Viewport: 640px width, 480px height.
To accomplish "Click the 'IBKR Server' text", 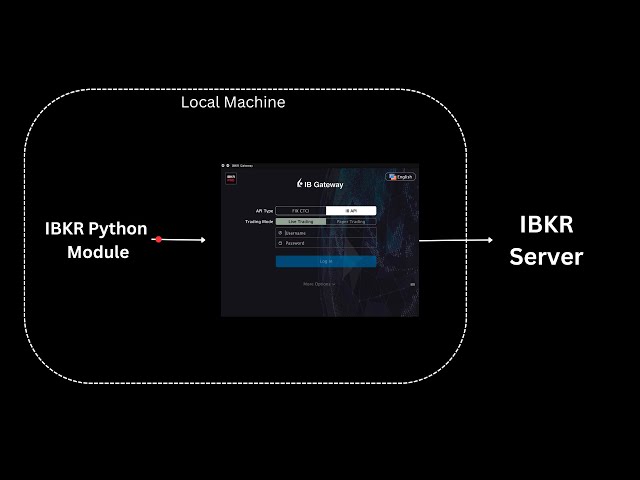I will [x=546, y=241].
